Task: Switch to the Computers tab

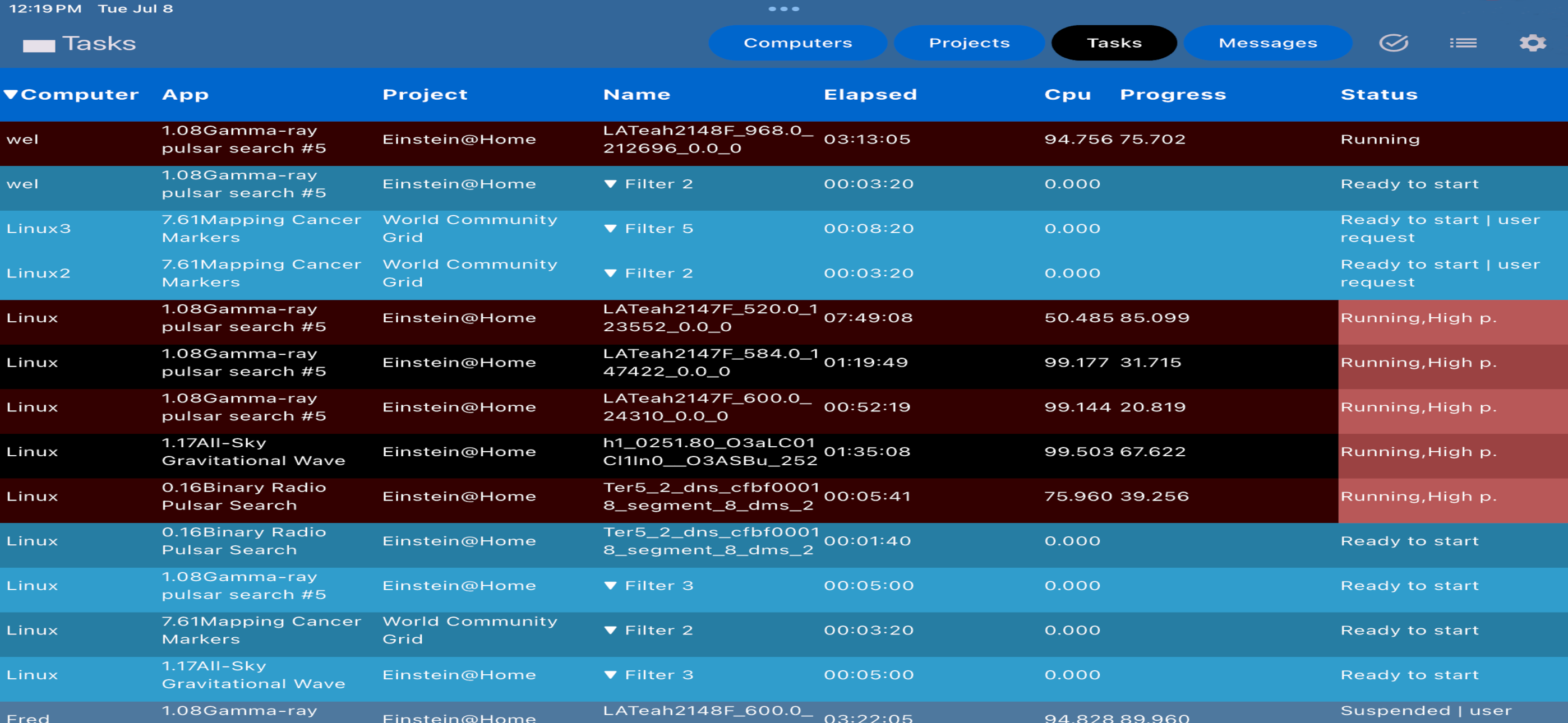Action: pyautogui.click(x=797, y=43)
